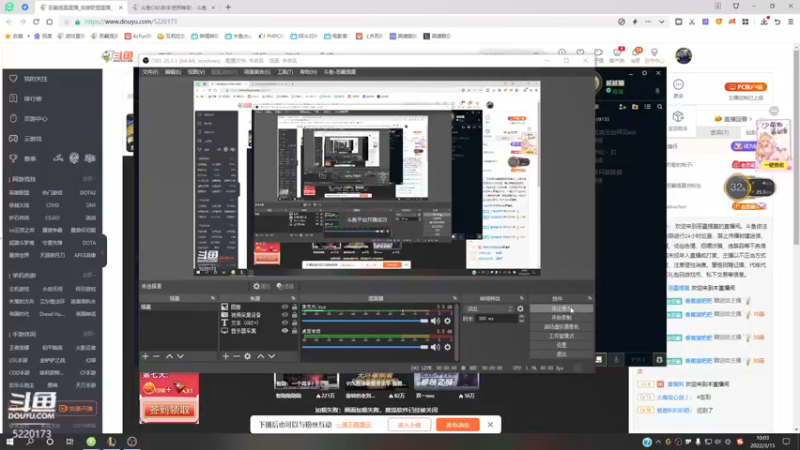This screenshot has height=450, width=800.
Task: Open the scene transition type dropdown
Action: click(488, 309)
